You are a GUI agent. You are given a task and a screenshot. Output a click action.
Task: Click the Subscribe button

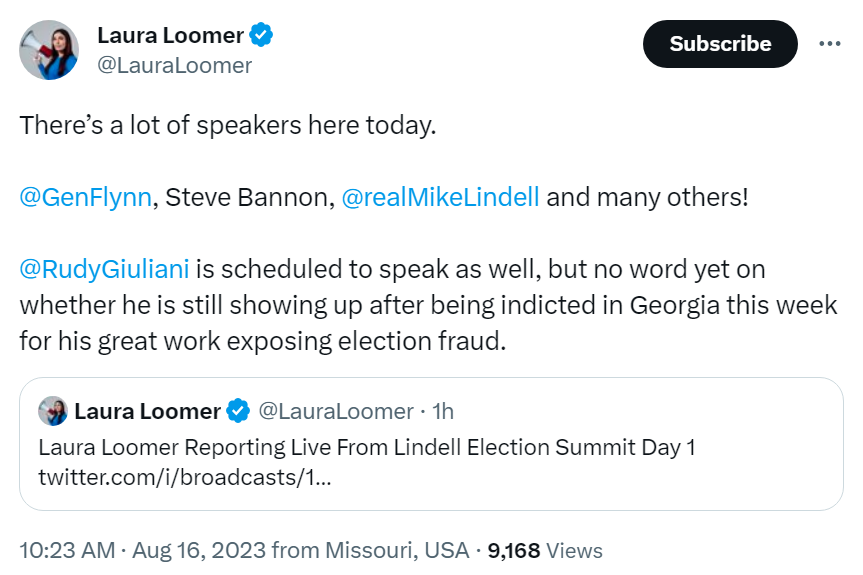pos(720,44)
